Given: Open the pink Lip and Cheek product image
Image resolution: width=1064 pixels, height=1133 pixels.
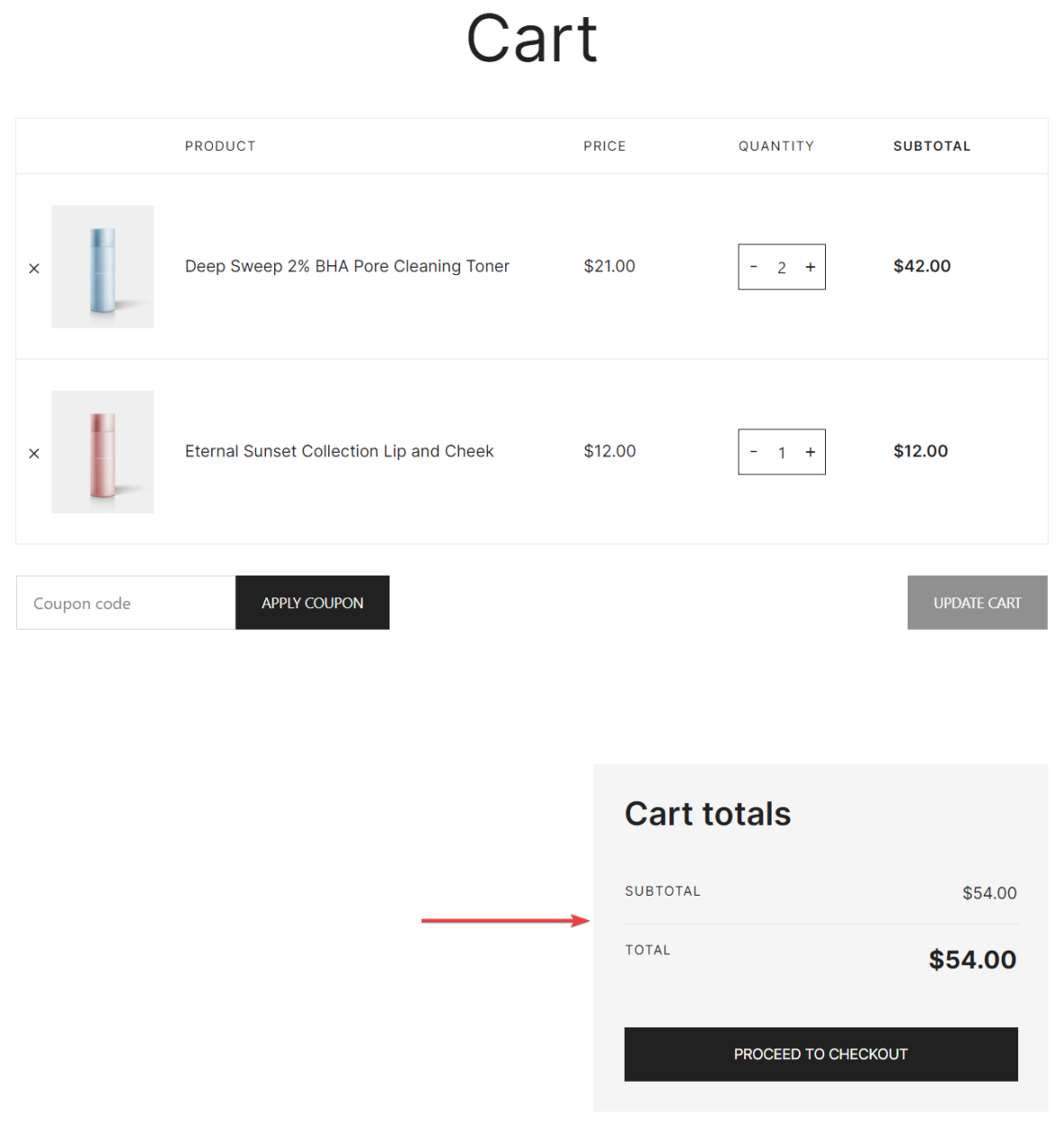Looking at the screenshot, I should point(103,452).
